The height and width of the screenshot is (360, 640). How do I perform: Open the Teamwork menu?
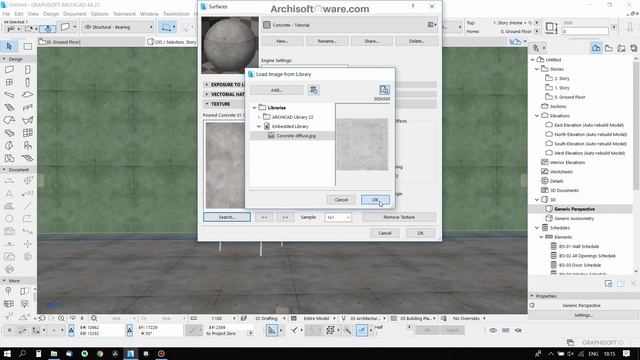click(x=124, y=14)
